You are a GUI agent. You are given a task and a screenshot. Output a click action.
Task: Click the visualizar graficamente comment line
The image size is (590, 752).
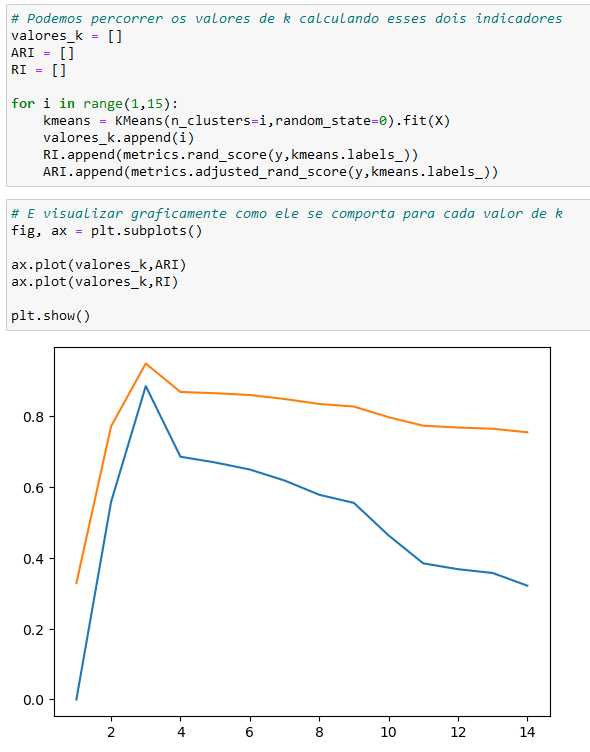287,213
